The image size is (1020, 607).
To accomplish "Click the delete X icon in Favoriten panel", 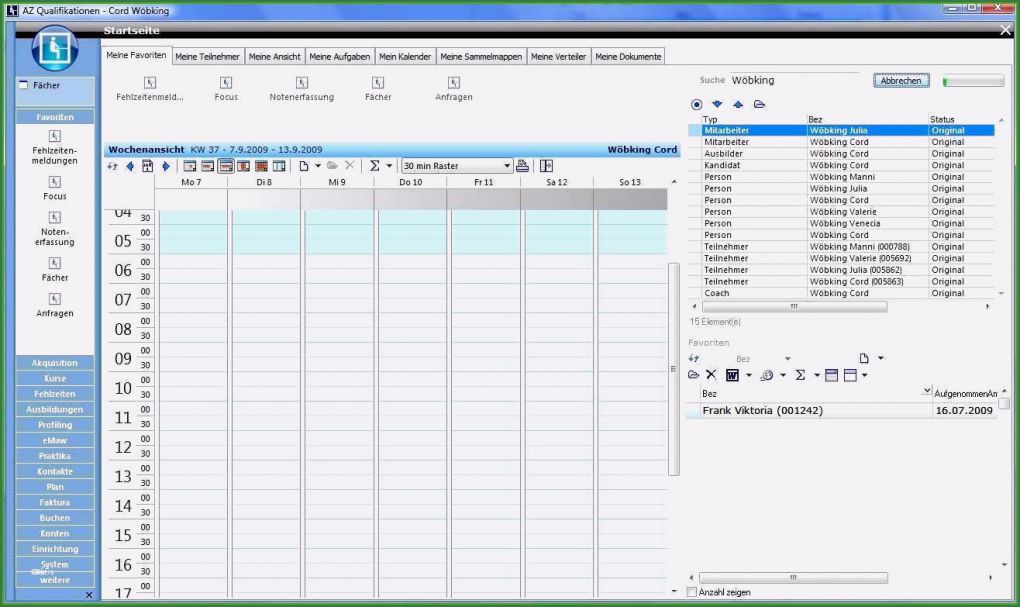I will 711,374.
